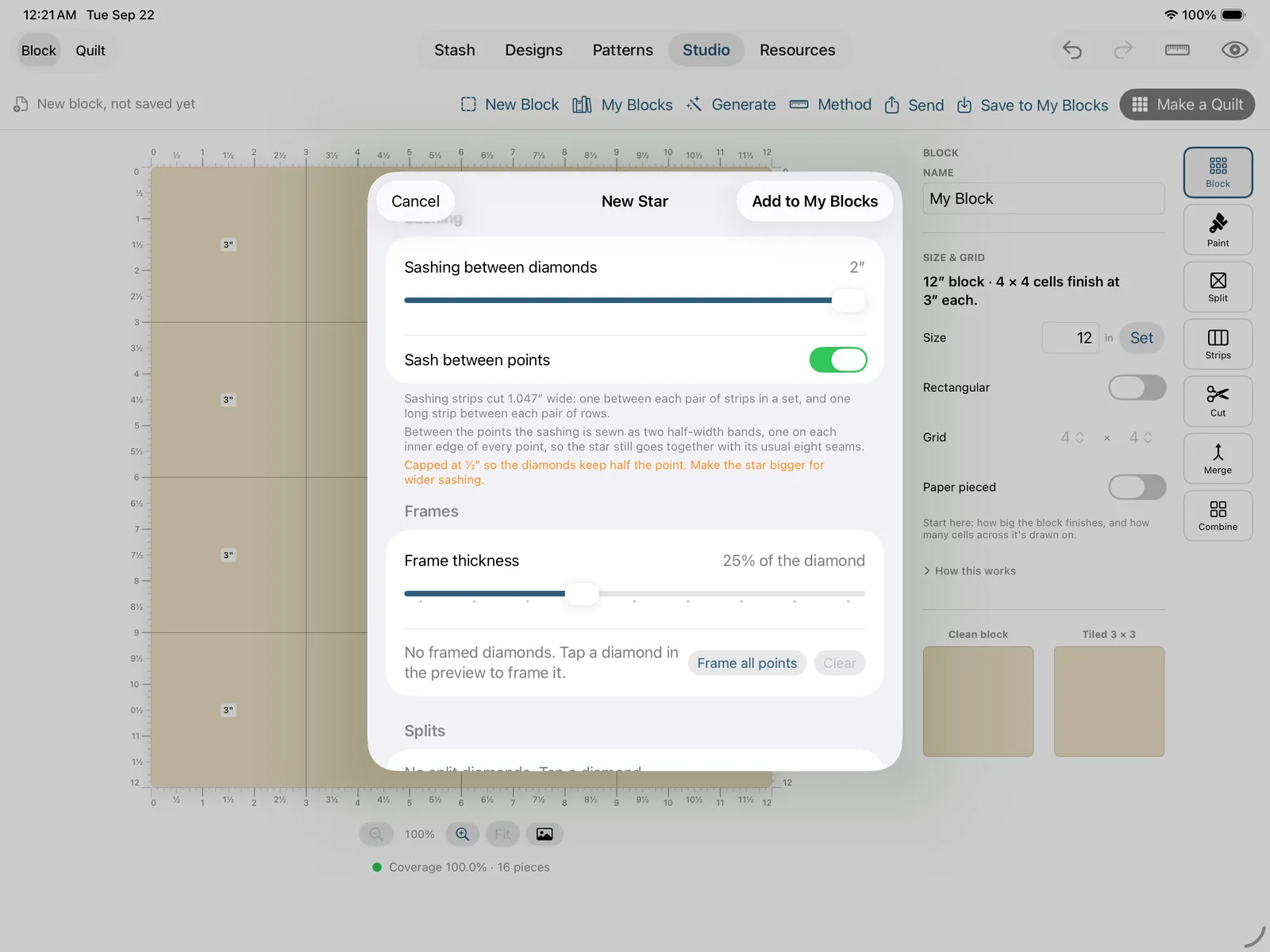Image resolution: width=1270 pixels, height=952 pixels.
Task: Click the eye preview icon
Action: coord(1234,50)
